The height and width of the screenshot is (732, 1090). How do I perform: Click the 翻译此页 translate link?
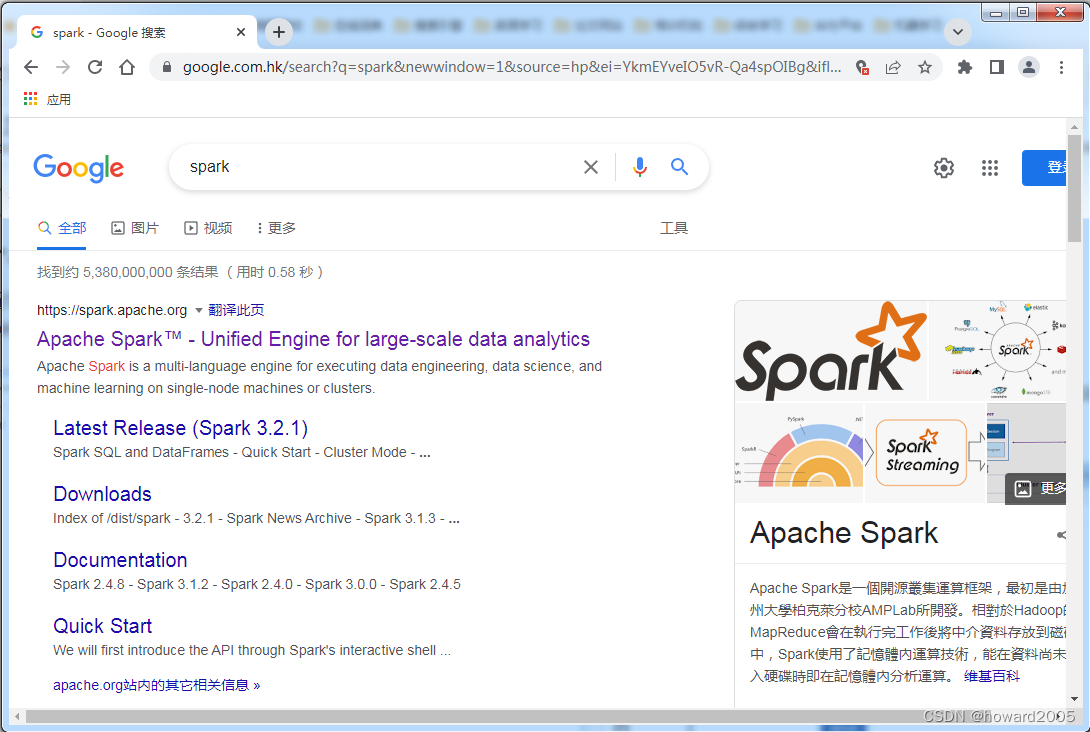point(236,310)
